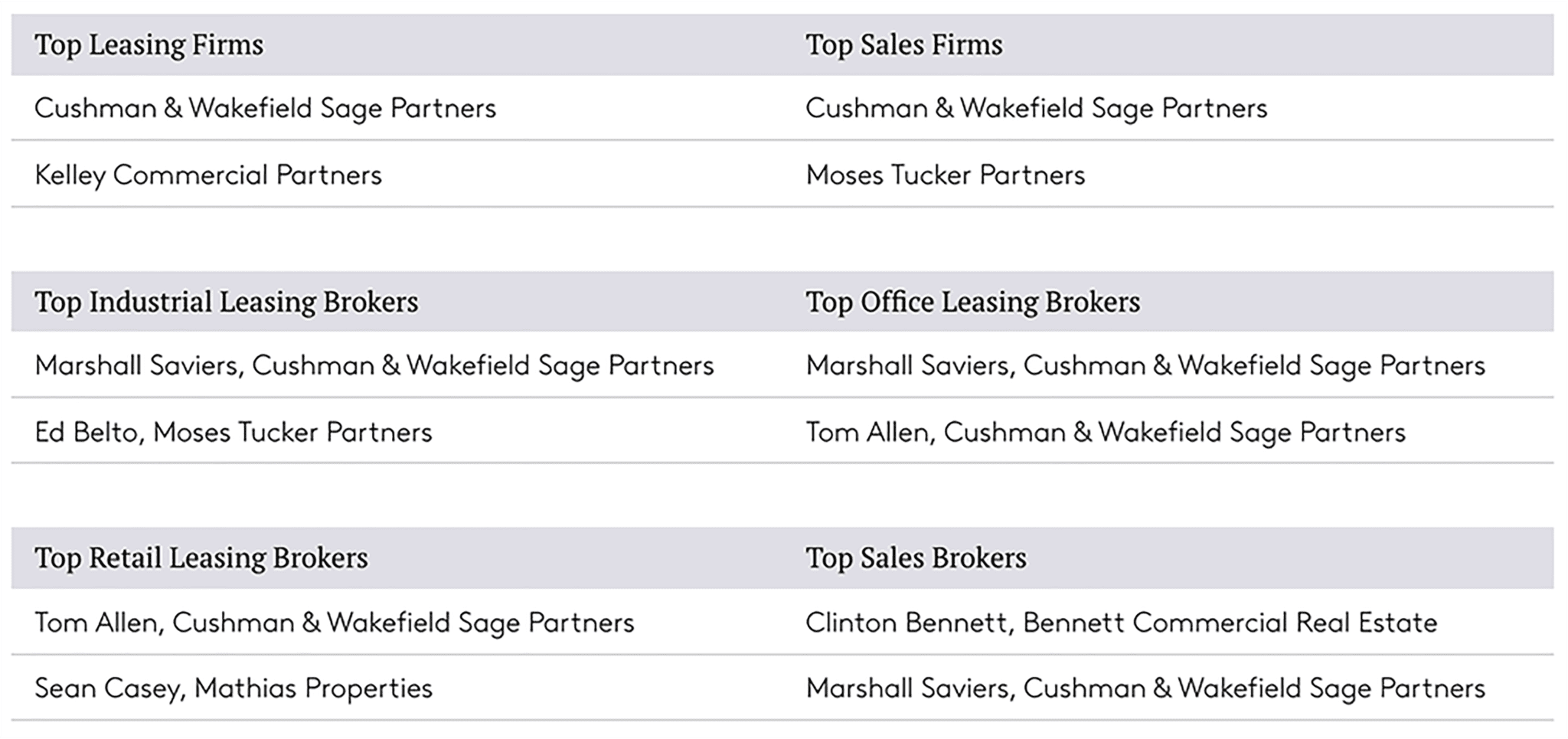Click the Top Sales Firms header
The image size is (1568, 739).
(x=903, y=44)
